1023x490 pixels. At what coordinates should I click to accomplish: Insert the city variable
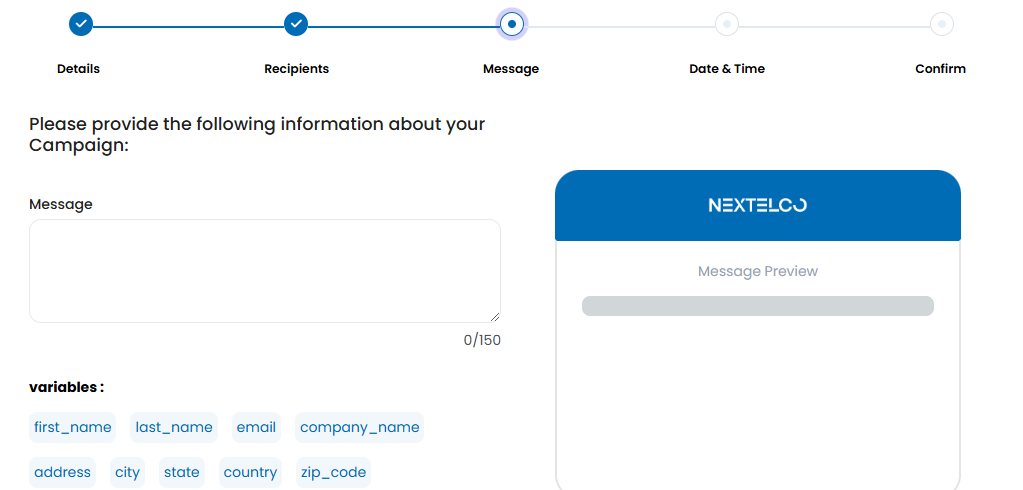click(127, 472)
